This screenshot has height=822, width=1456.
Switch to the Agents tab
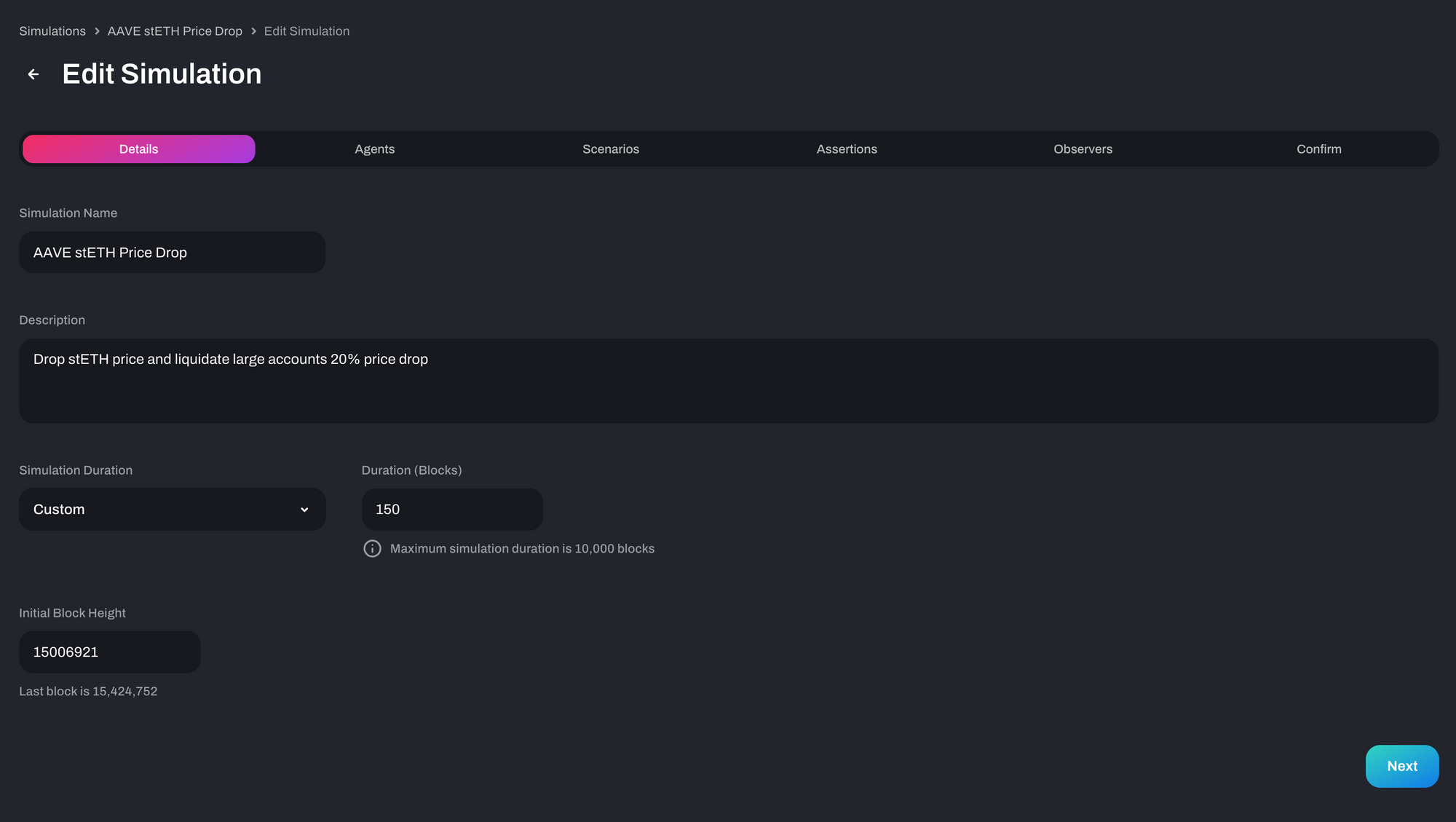(374, 149)
